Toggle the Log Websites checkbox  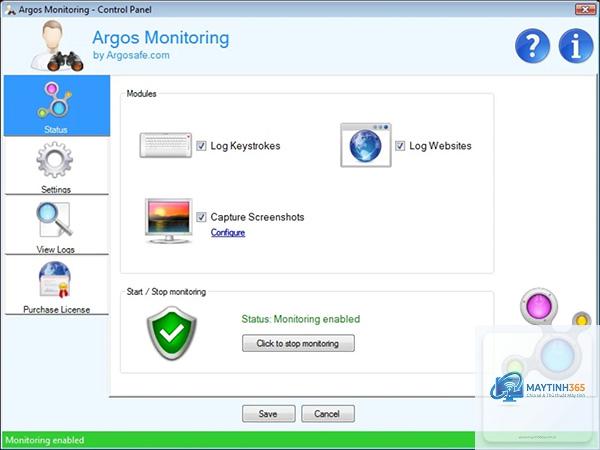400,146
